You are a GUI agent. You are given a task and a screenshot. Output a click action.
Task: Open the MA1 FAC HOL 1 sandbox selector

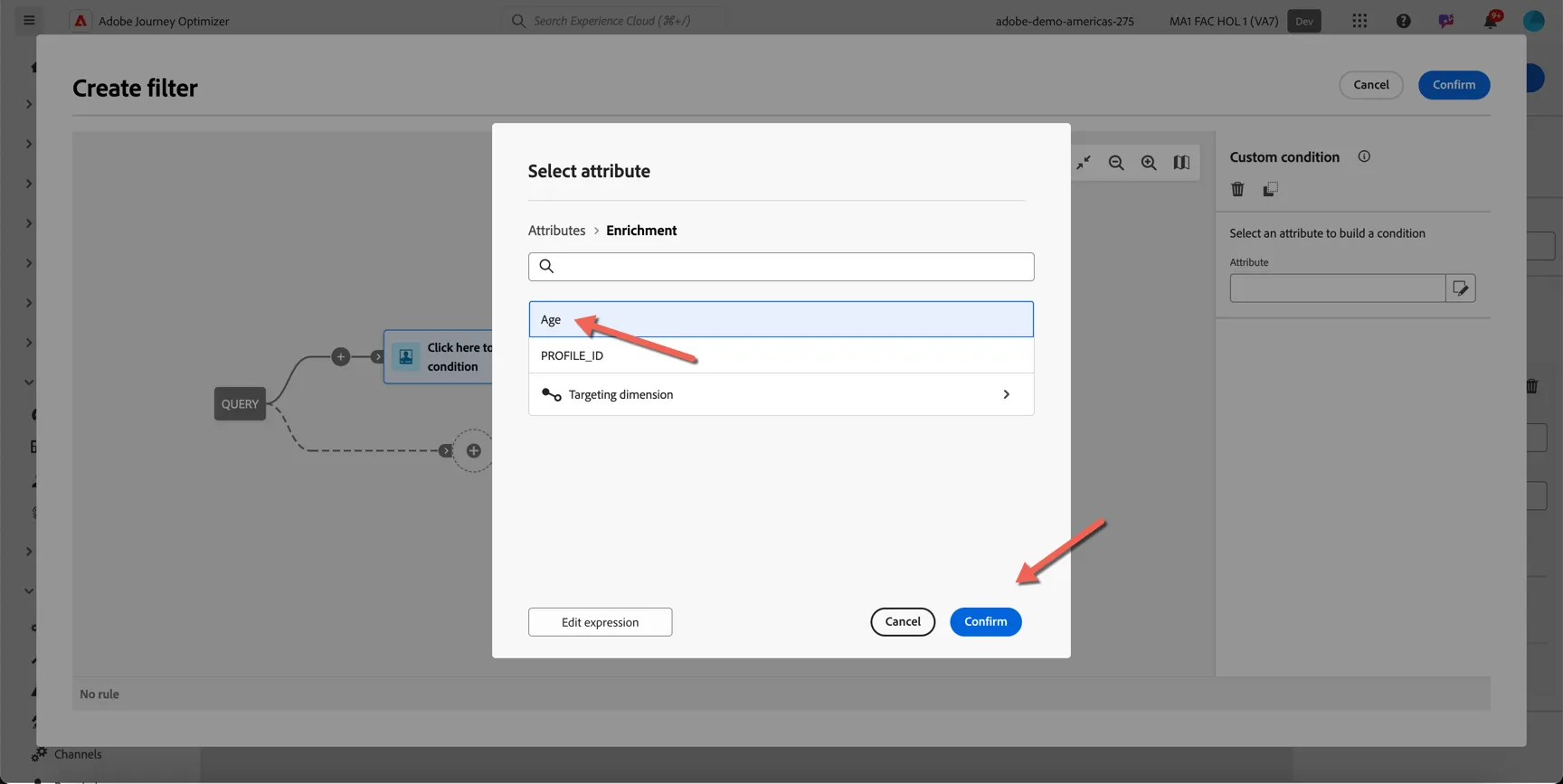pos(1223,21)
